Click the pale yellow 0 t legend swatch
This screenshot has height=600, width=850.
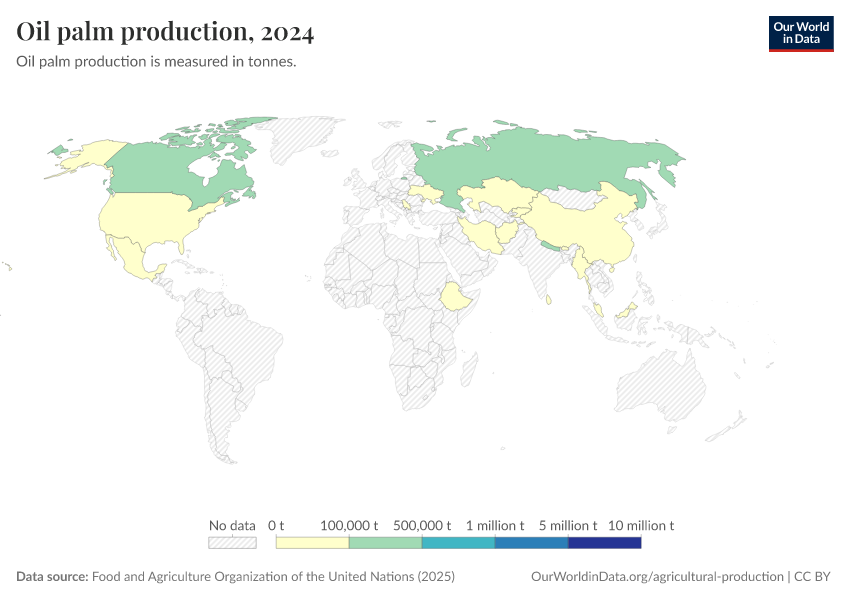(312, 543)
